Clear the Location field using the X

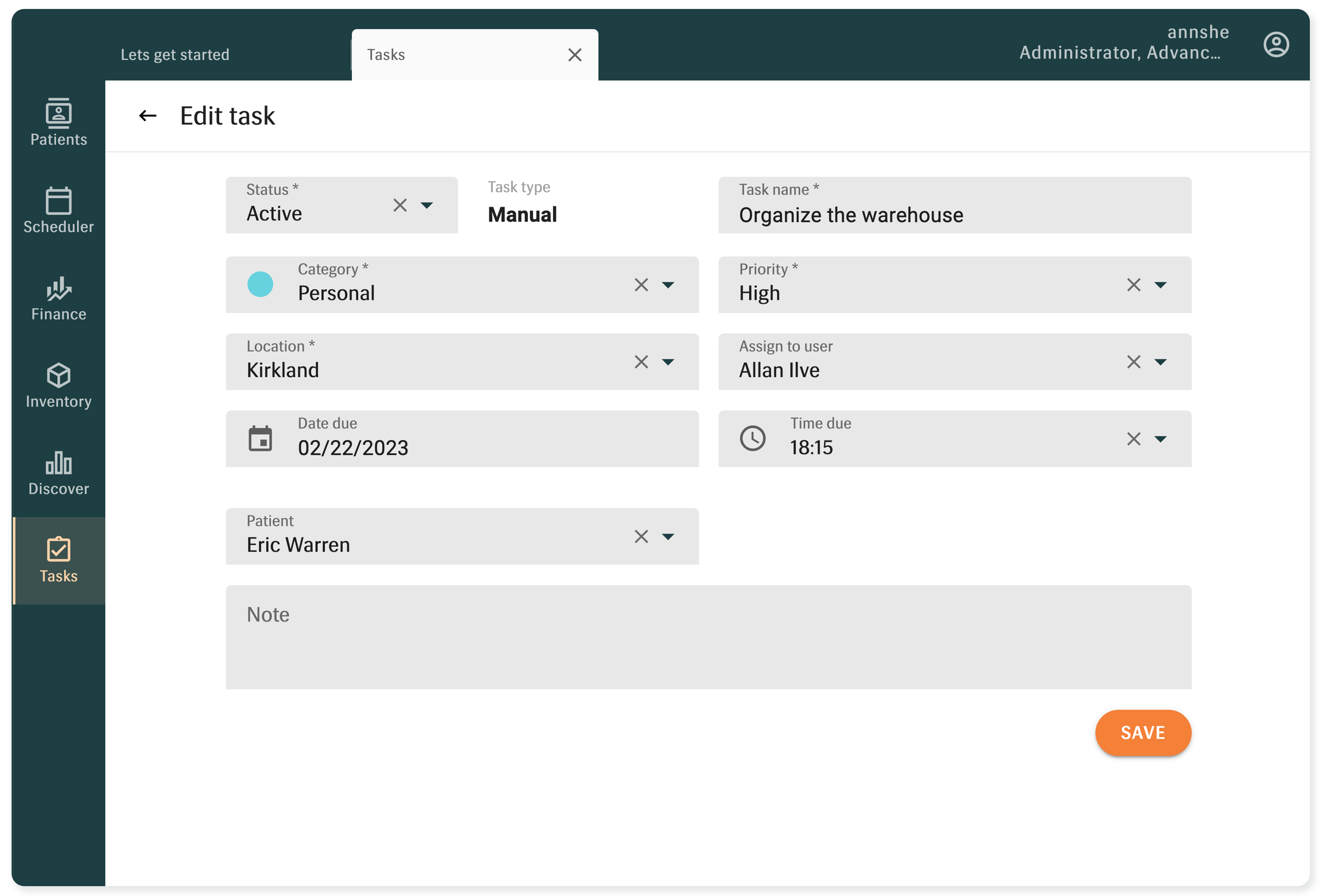tap(641, 362)
